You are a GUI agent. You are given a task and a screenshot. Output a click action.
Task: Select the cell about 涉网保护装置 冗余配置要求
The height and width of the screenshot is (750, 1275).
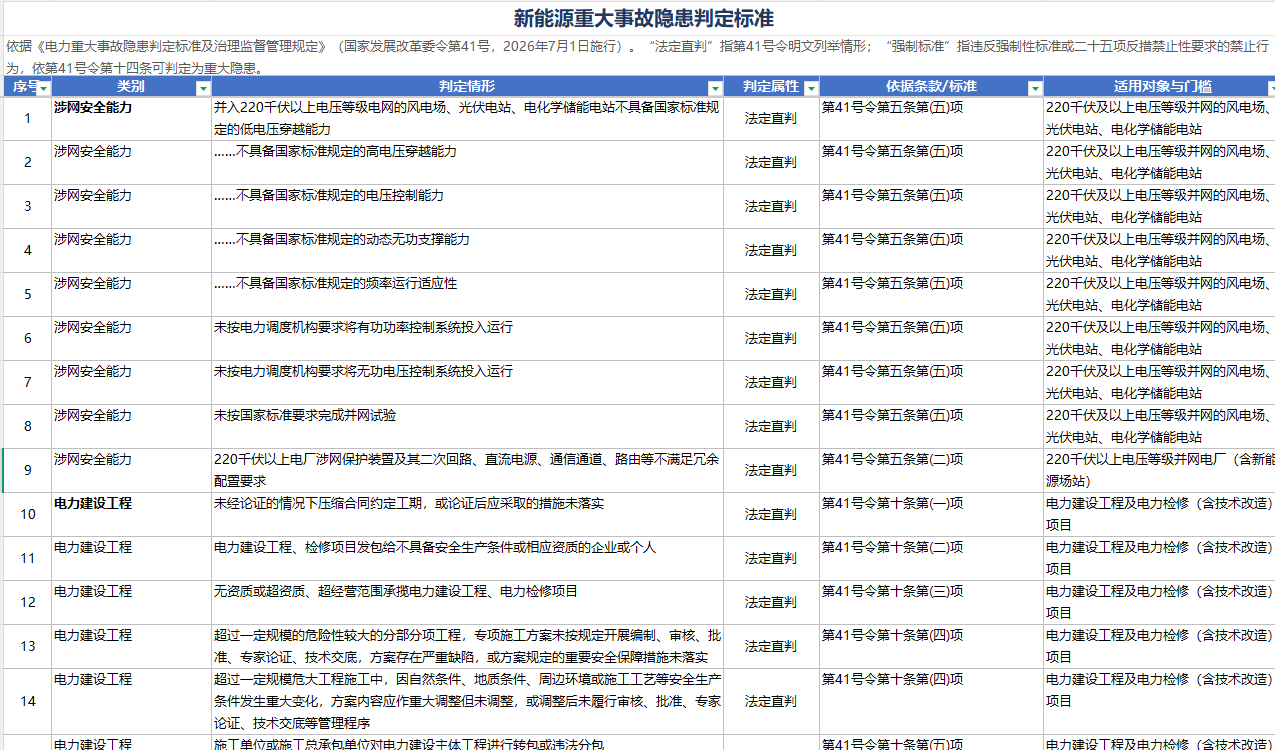(x=467, y=471)
